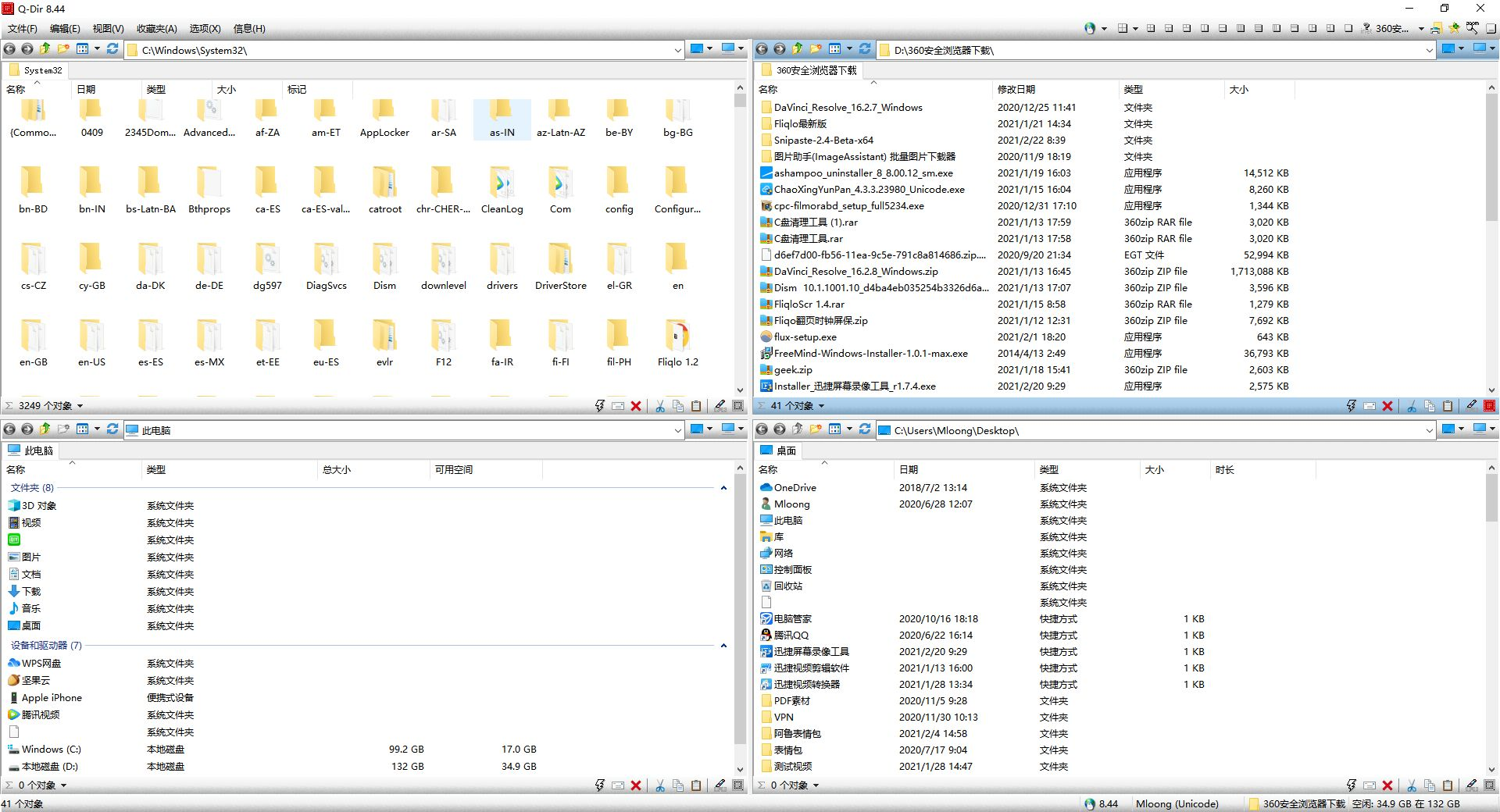Click the 桌面 pane vertical scrollbar thumb
Viewport: 1500px width, 812px height.
click(x=1492, y=499)
